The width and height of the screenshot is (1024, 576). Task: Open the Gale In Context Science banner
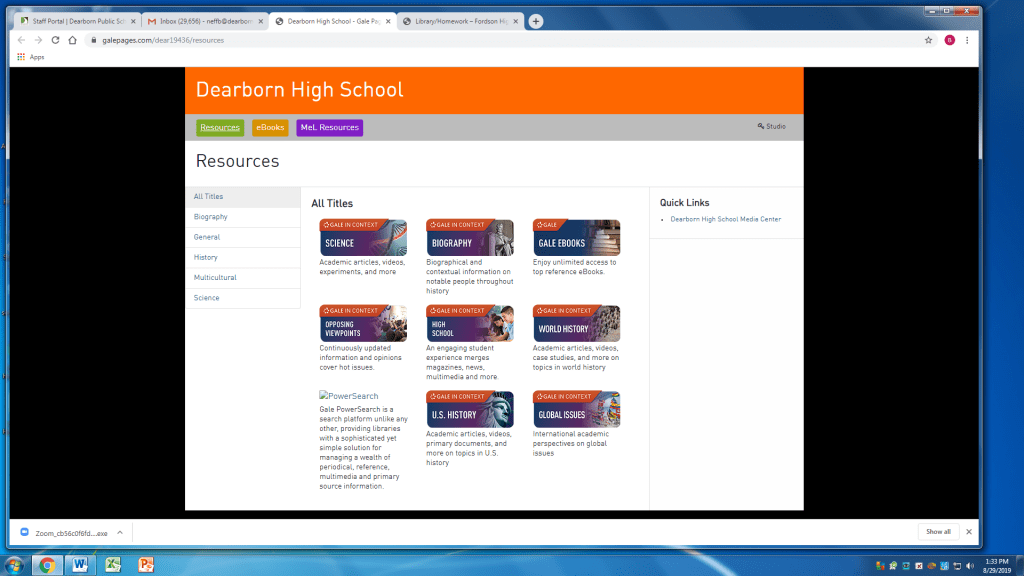tap(363, 238)
